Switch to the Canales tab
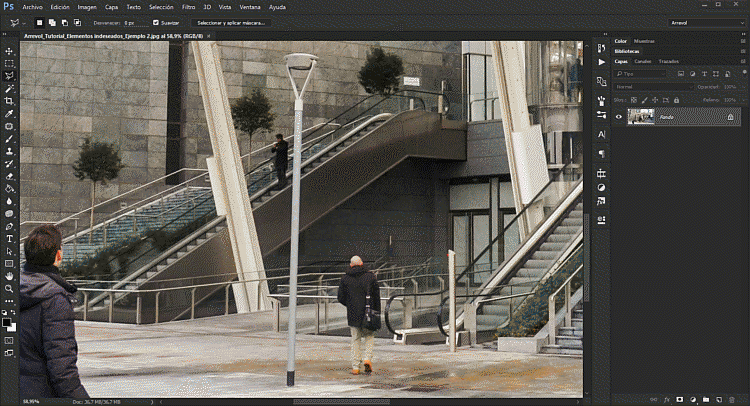The image size is (750, 406). pyautogui.click(x=642, y=61)
